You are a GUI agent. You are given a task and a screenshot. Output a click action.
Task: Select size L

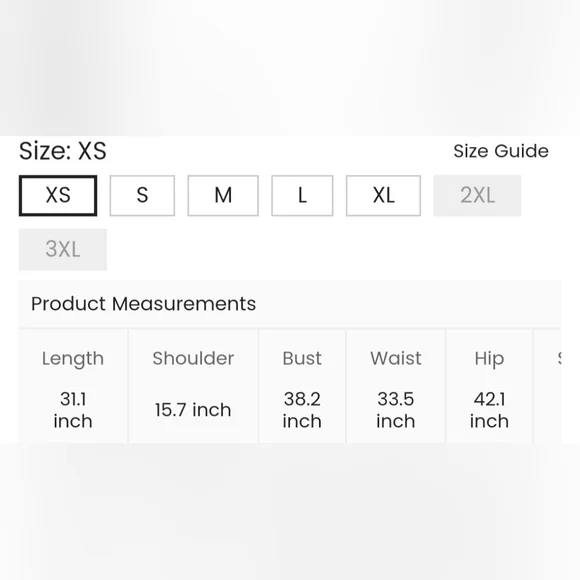coord(302,195)
